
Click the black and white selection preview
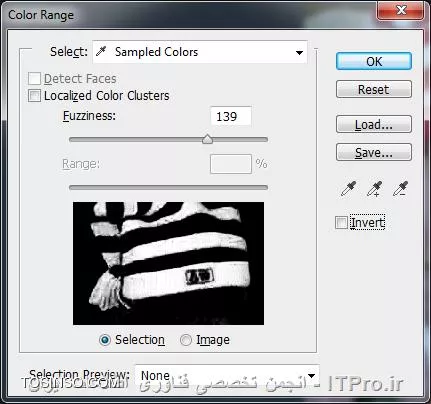[x=168, y=263]
